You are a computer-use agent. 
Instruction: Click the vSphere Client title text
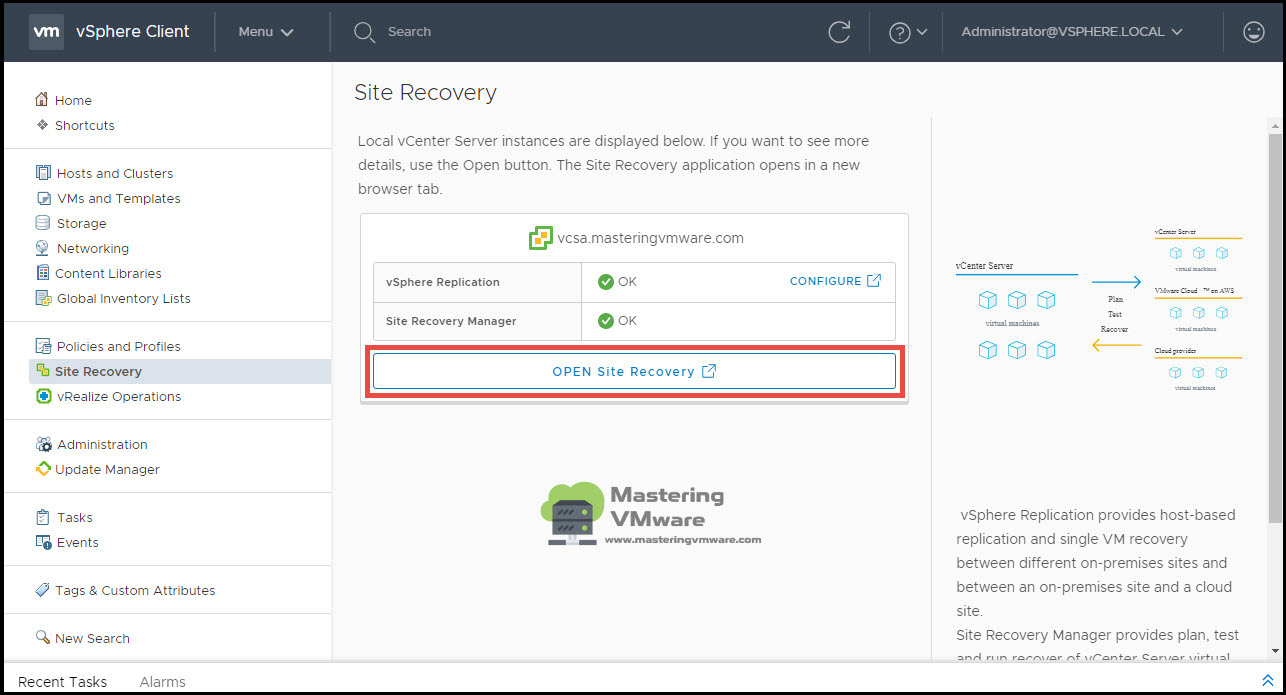pyautogui.click(x=132, y=31)
